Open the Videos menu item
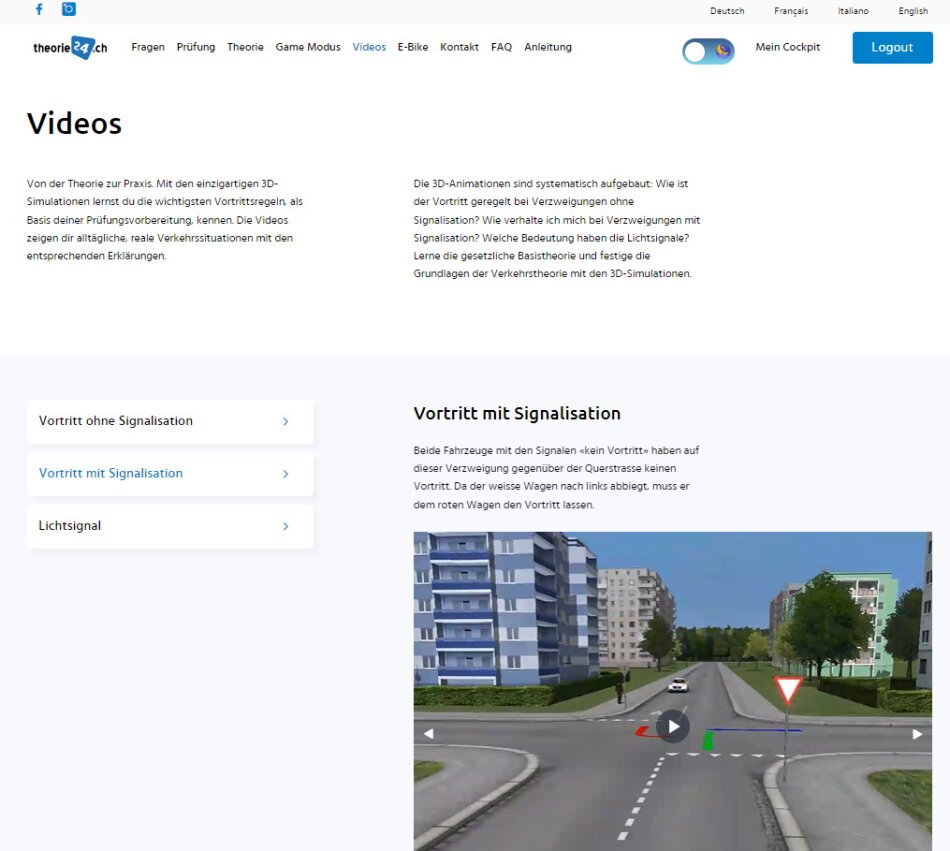The width and height of the screenshot is (950, 851). (x=369, y=47)
